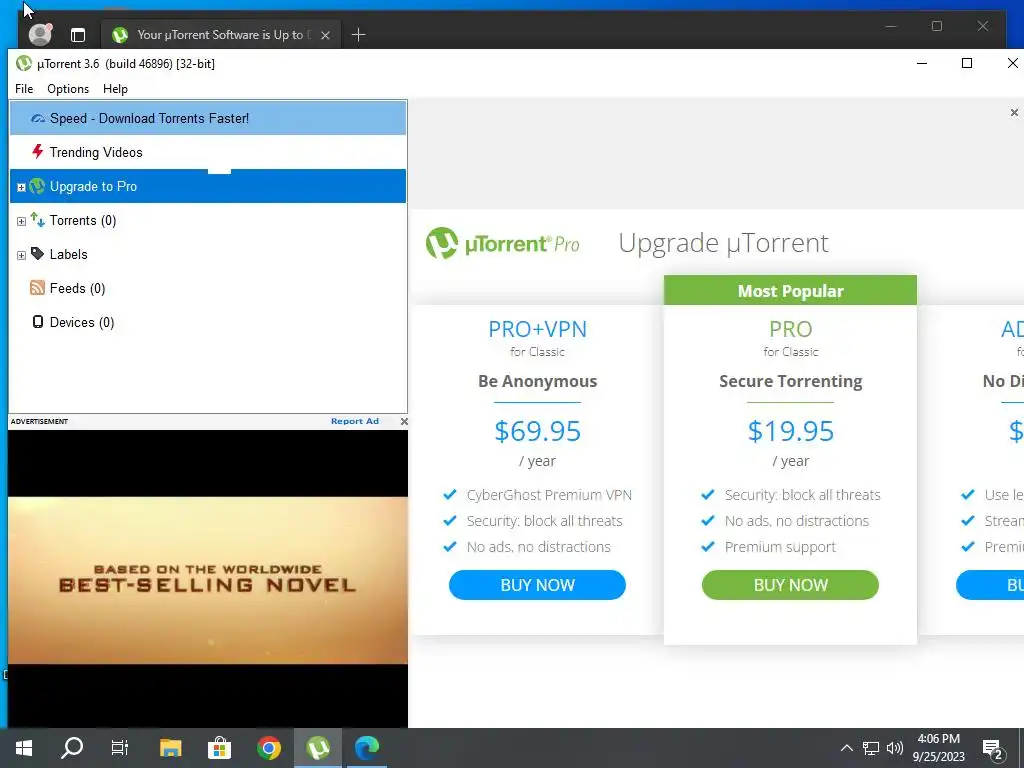Switch to Microsoft Edge on taskbar
Viewport: 1024px width, 768px height.
(367, 748)
